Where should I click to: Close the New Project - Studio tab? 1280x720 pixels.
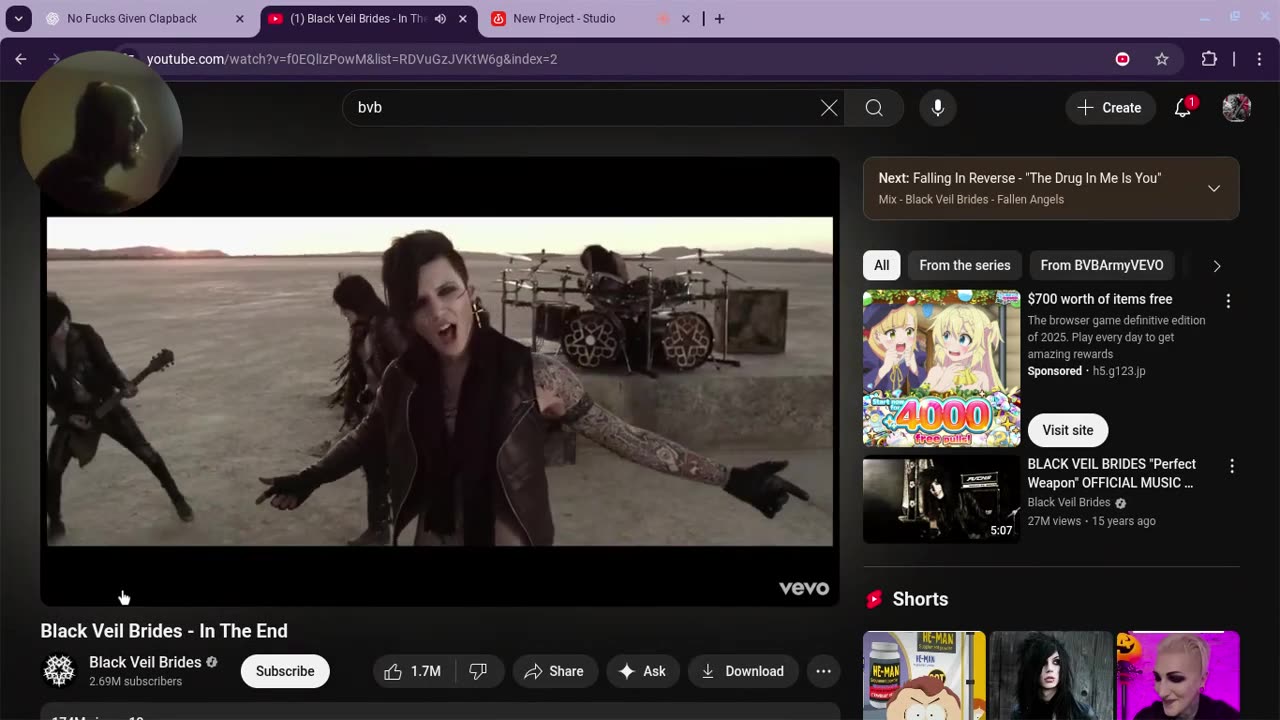(685, 18)
